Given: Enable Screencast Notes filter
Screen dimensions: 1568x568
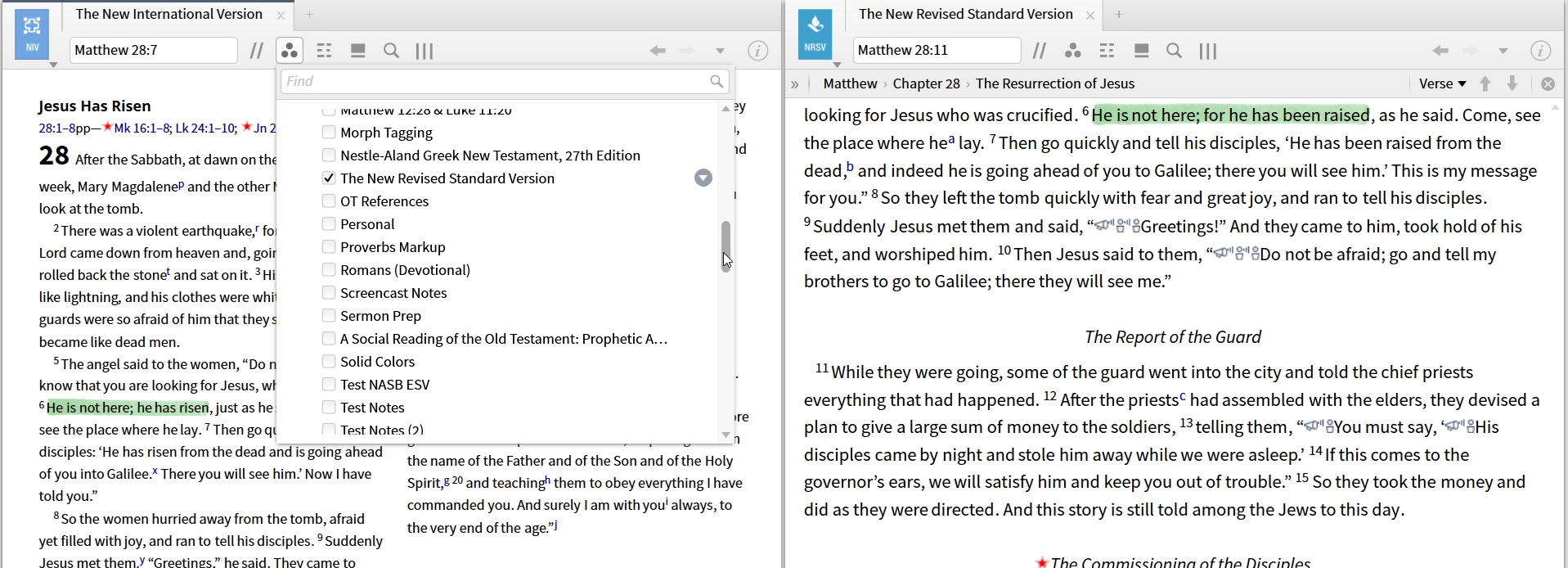Looking at the screenshot, I should (329, 292).
